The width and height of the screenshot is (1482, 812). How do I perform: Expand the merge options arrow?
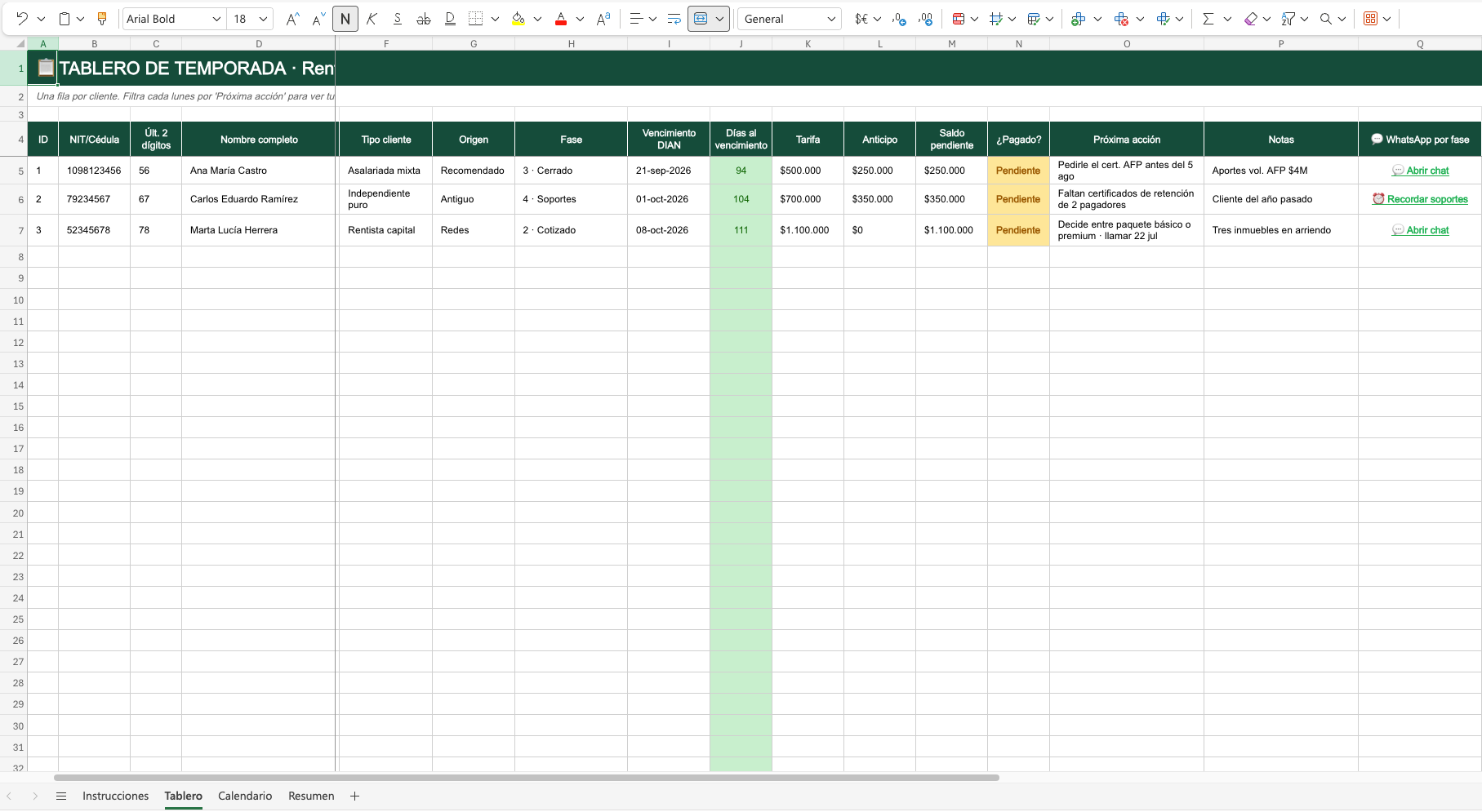tap(719, 19)
